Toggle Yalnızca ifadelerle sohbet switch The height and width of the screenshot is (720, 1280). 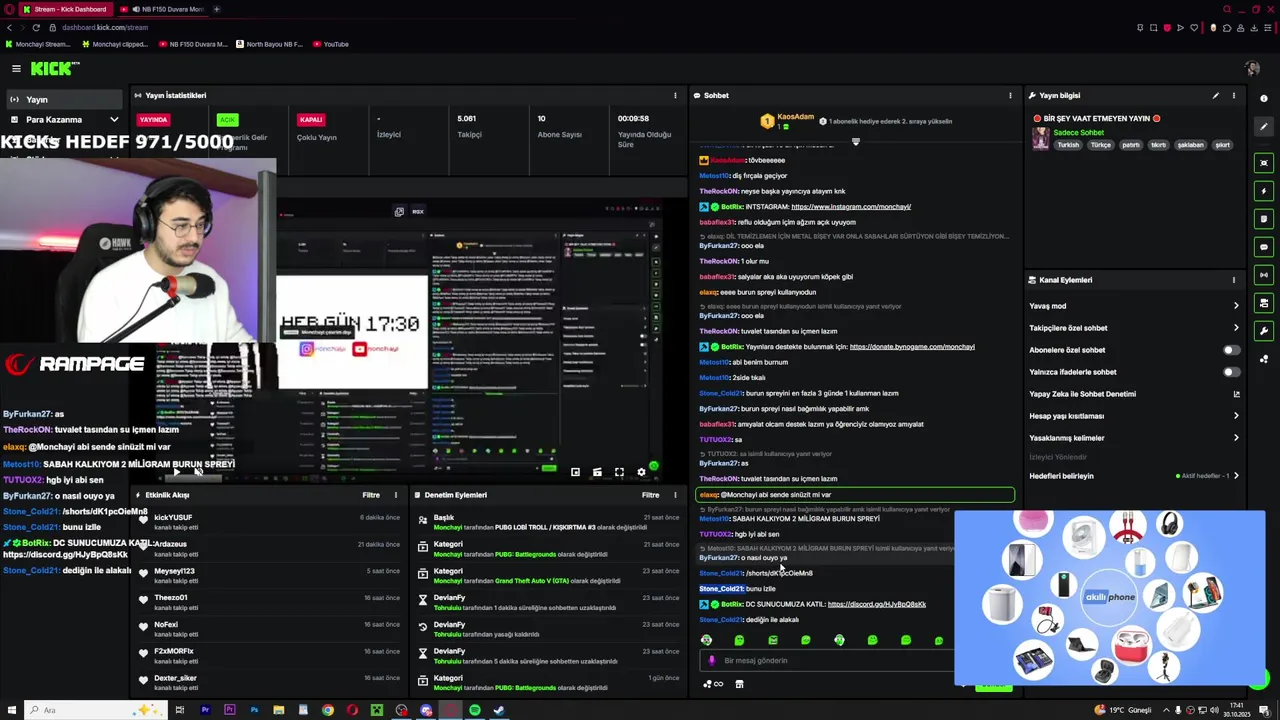coord(1231,372)
